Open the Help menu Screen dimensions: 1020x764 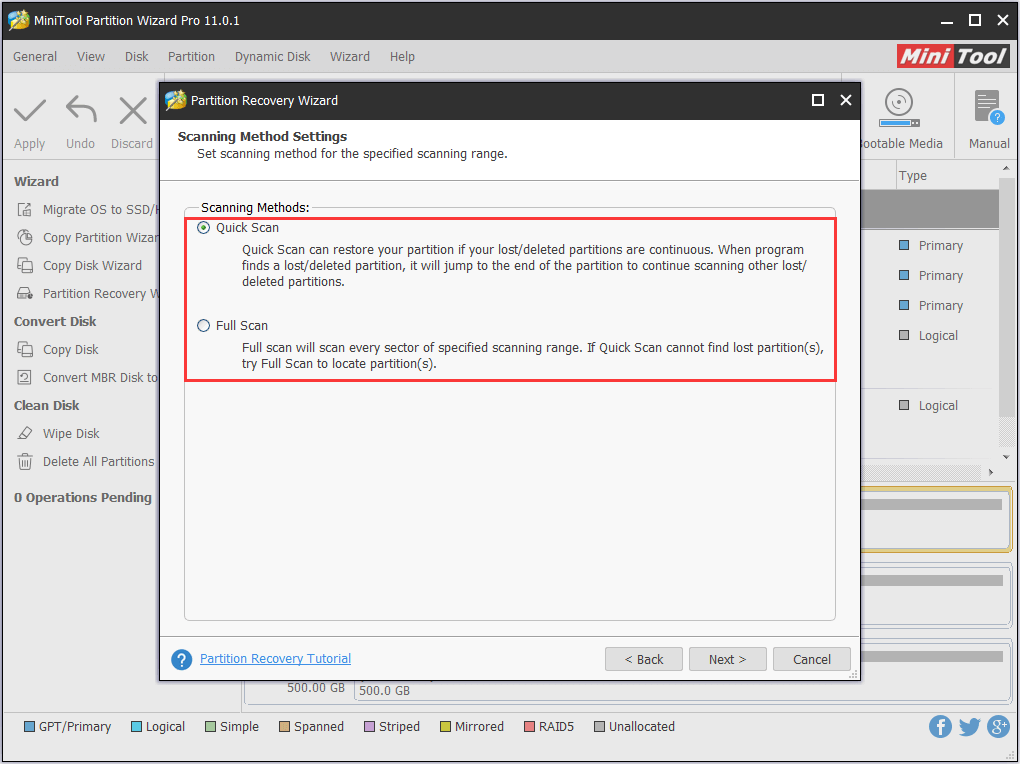click(402, 57)
